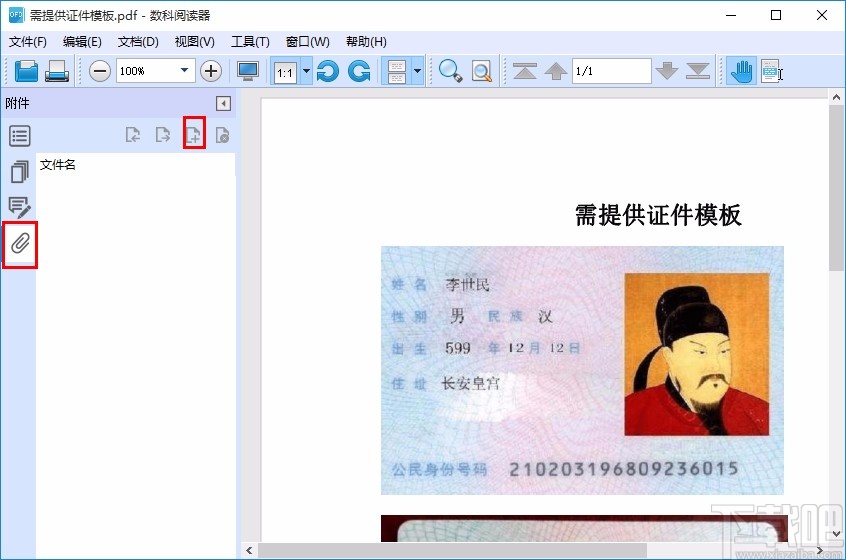Maximize the reader window

776,15
